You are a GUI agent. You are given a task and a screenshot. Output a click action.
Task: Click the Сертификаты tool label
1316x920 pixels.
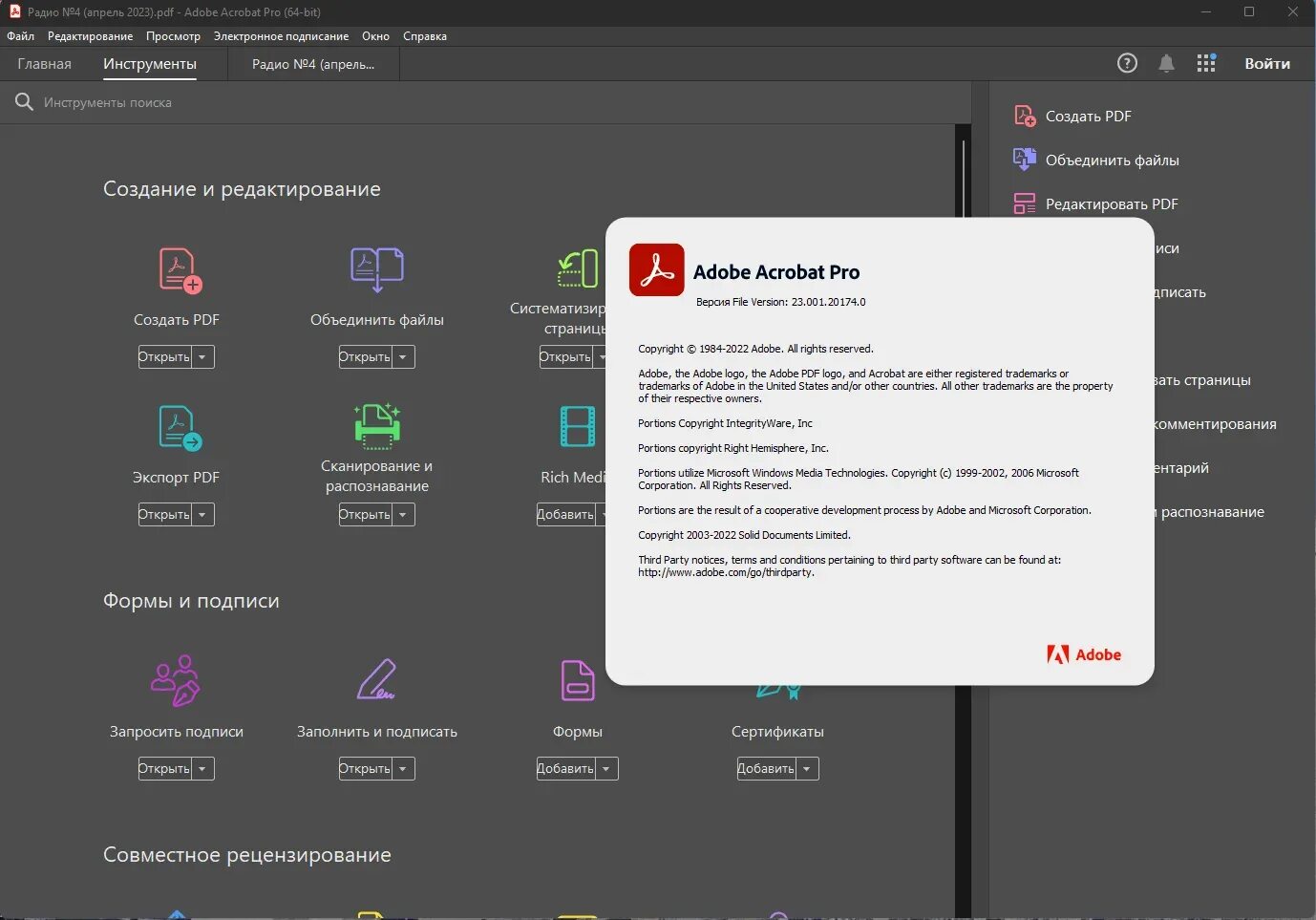[x=777, y=732]
